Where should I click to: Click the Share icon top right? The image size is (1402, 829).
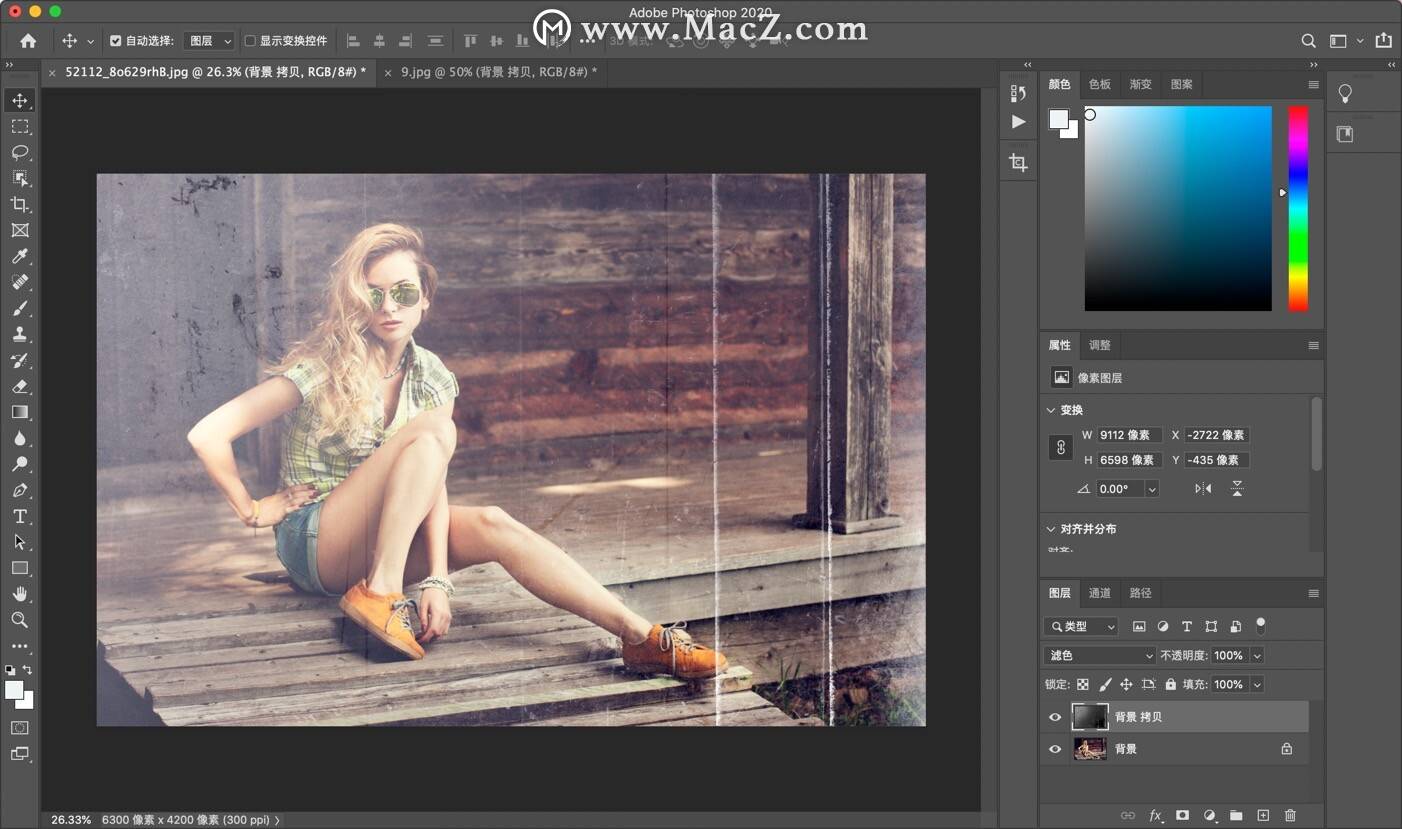(1383, 40)
